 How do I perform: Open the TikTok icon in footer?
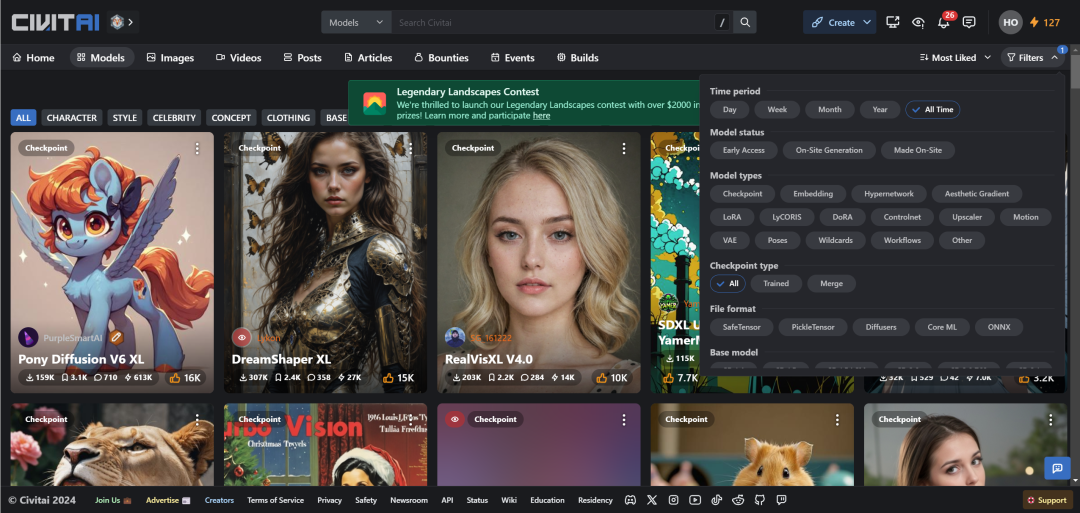(716, 500)
